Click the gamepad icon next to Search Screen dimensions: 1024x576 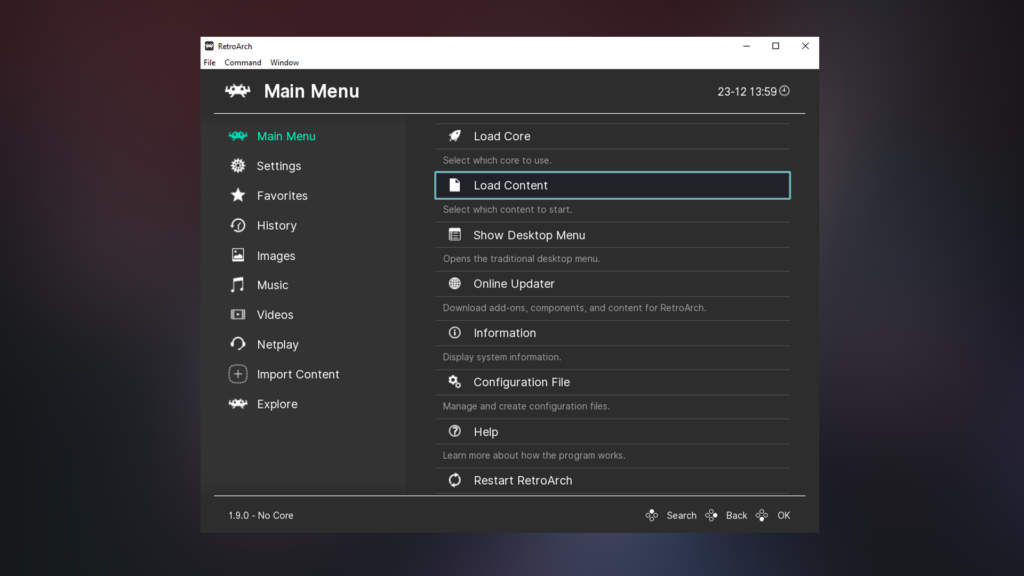point(652,515)
